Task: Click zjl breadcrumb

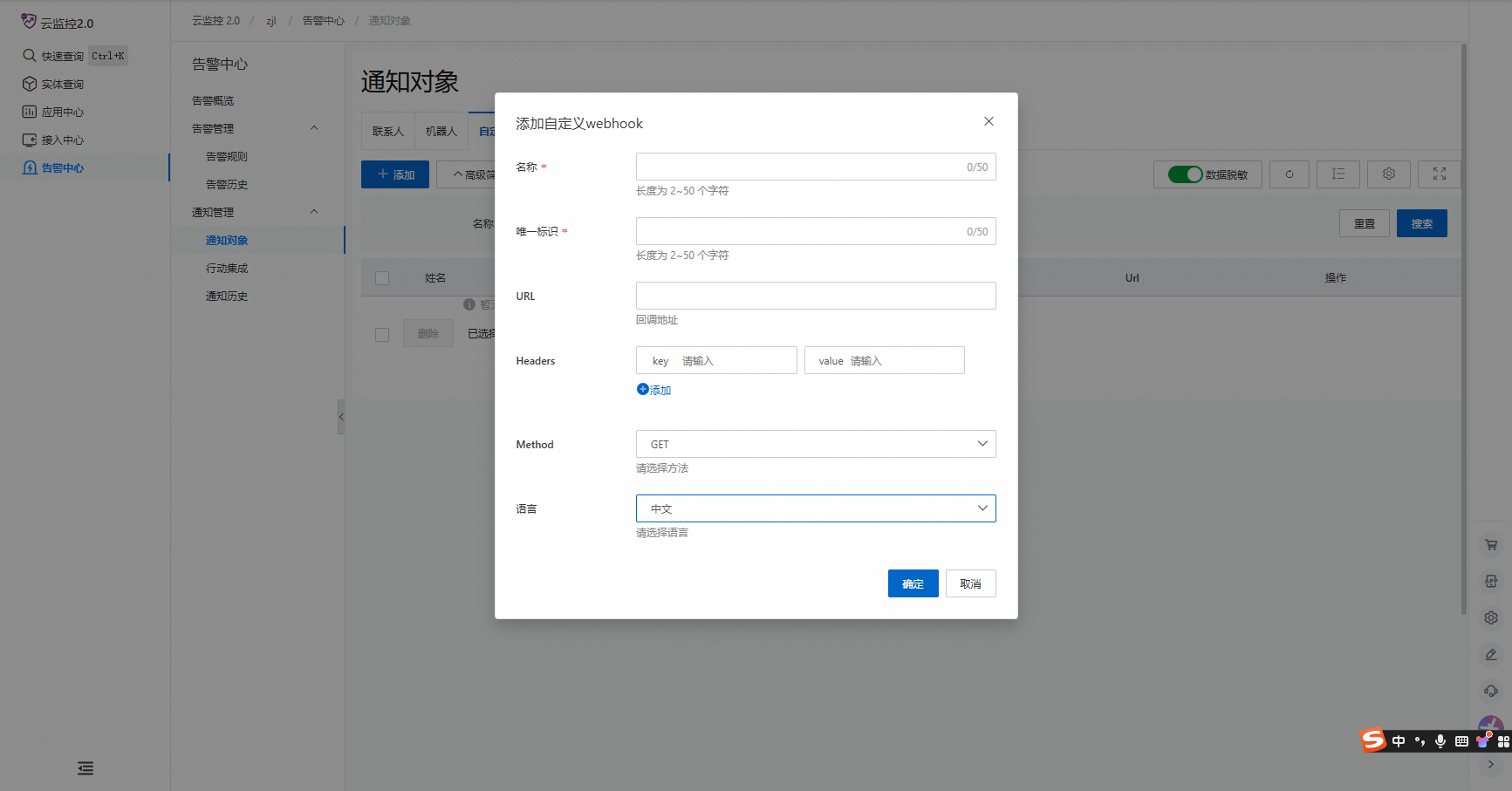Action: pyautogui.click(x=271, y=21)
